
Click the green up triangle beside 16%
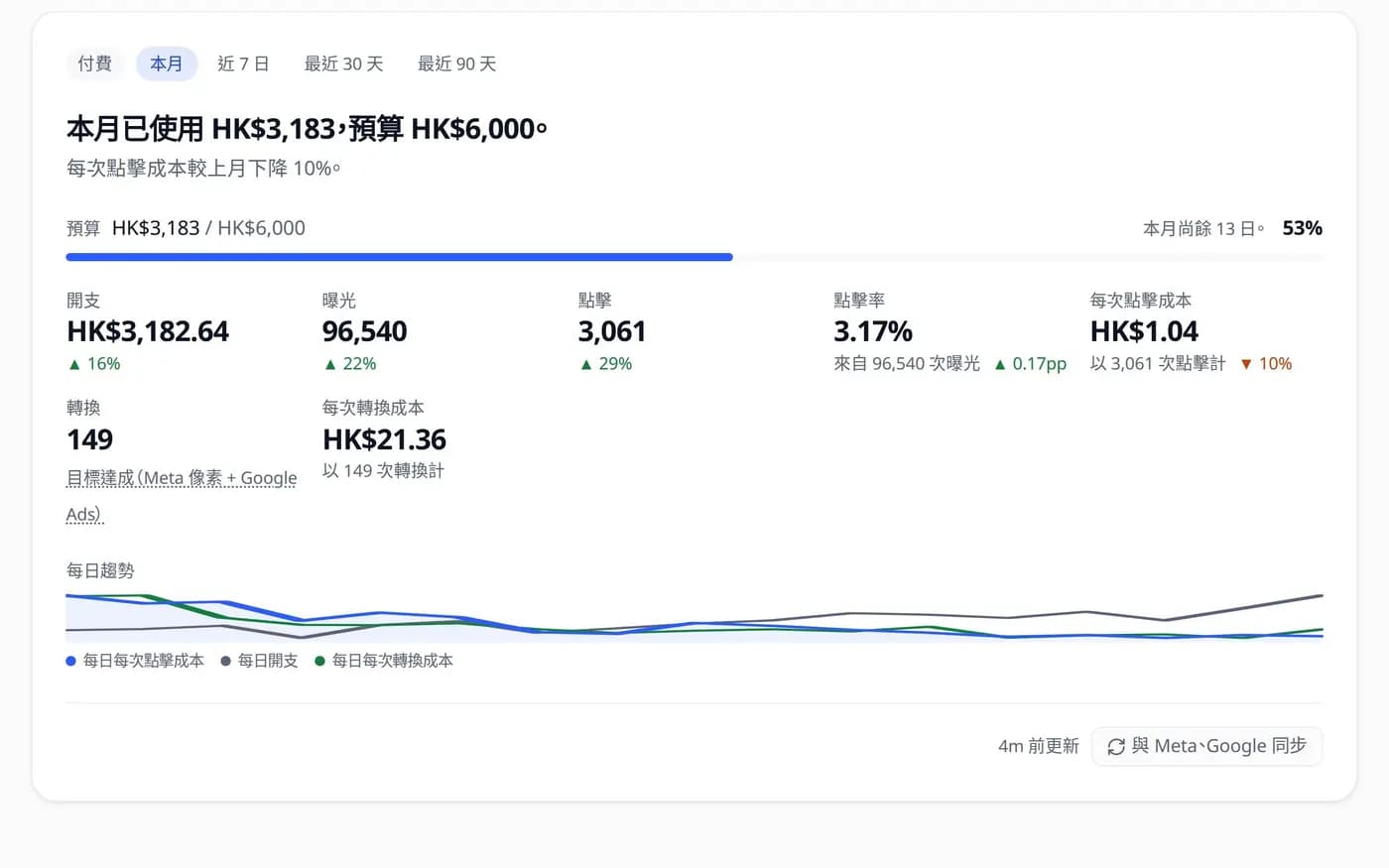click(x=74, y=365)
